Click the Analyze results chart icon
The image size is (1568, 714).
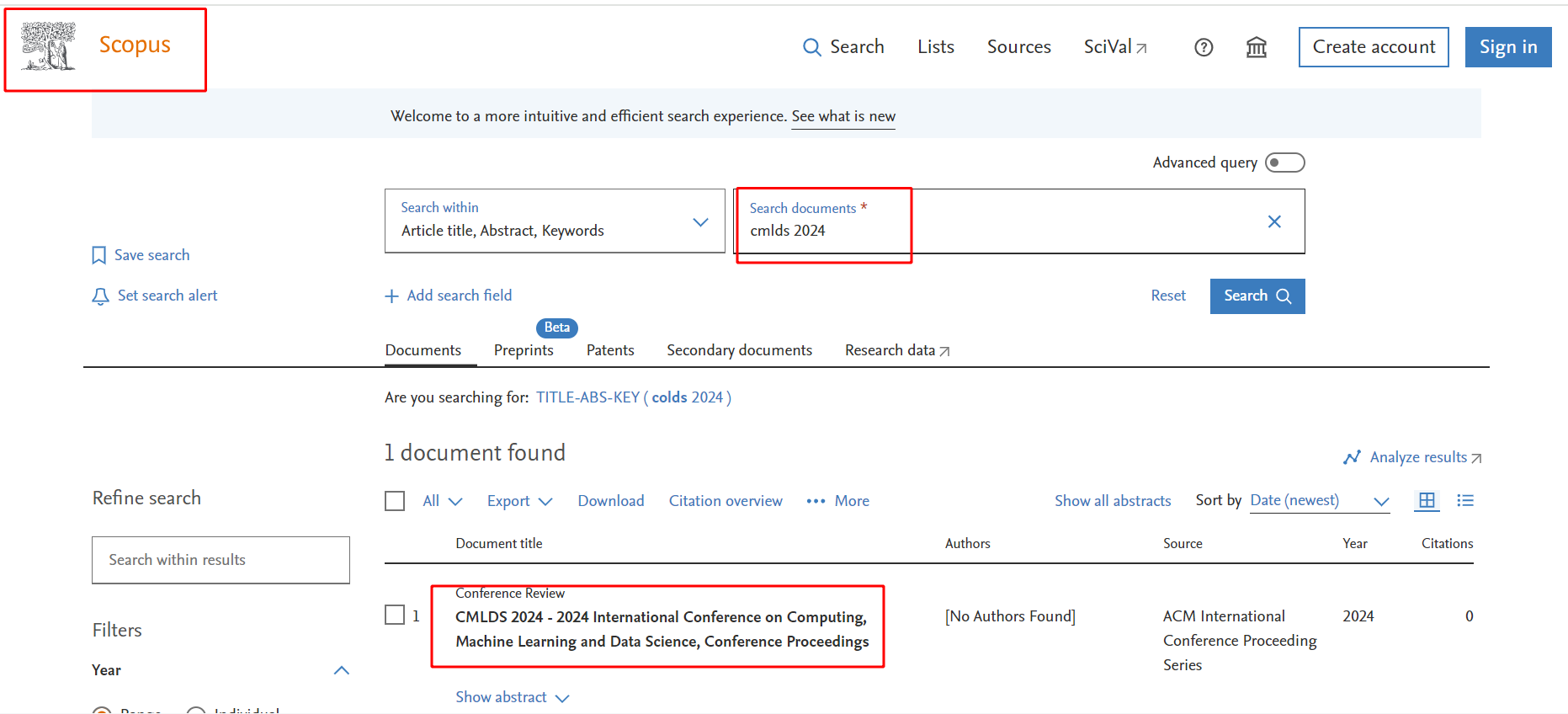[1352, 457]
